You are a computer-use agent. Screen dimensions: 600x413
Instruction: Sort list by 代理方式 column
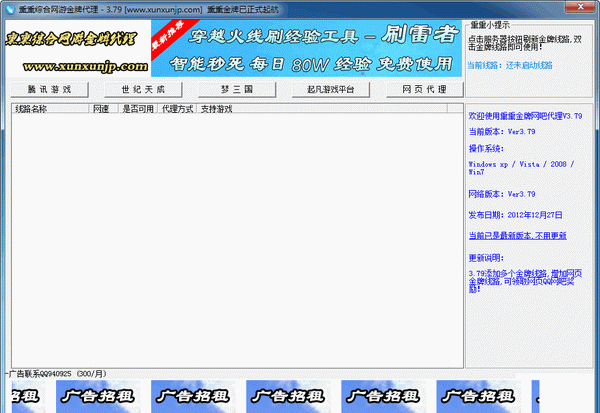[x=178, y=108]
